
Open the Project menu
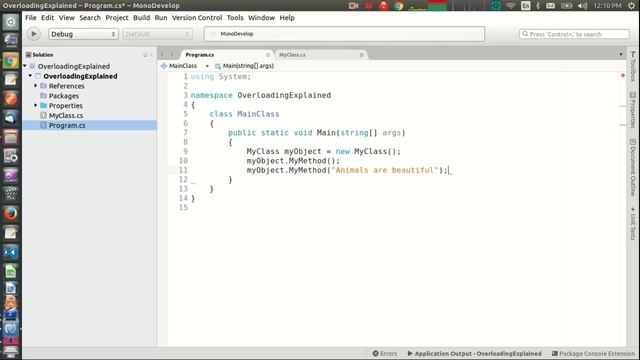[117, 18]
